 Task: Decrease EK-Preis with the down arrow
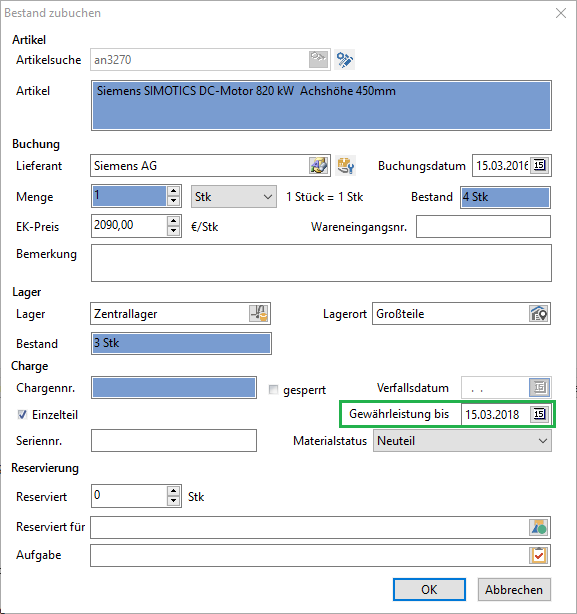point(173,231)
